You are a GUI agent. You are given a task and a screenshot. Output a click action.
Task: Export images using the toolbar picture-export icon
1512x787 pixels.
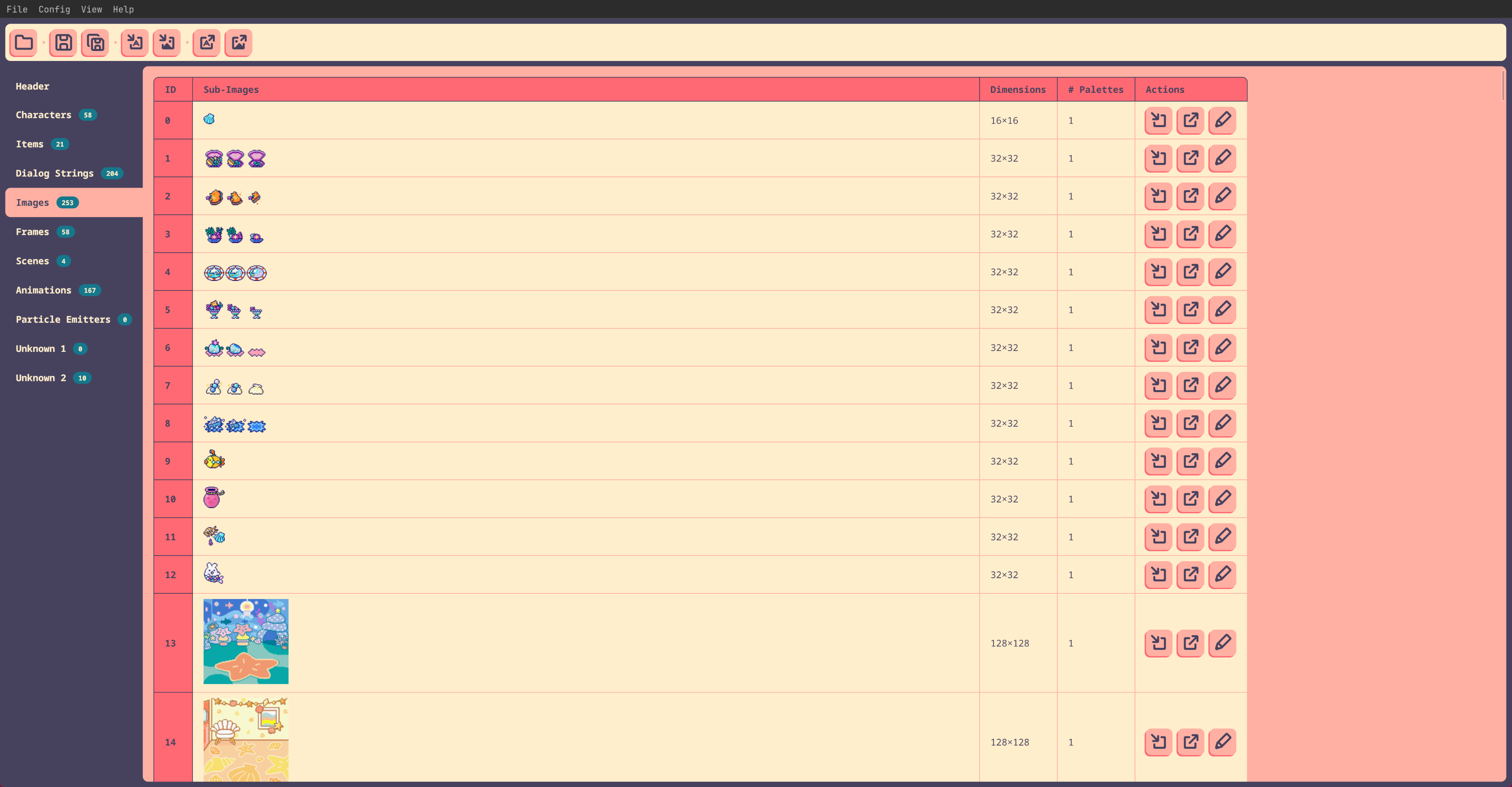(238, 42)
